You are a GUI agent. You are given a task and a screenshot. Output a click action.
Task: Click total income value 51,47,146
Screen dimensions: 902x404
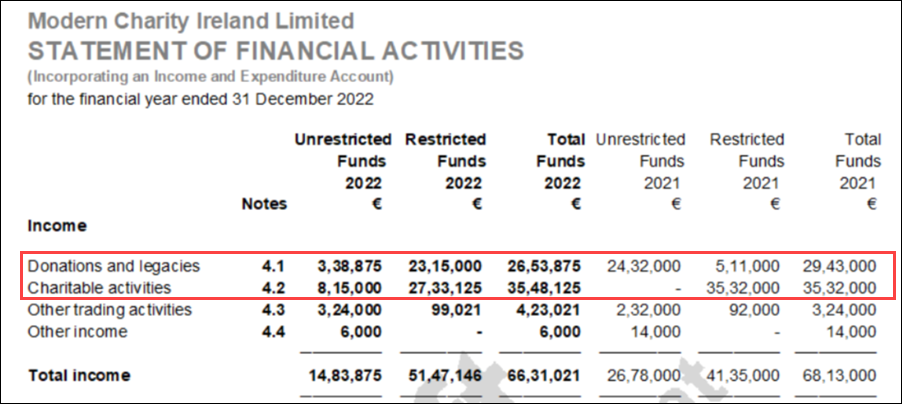pyautogui.click(x=445, y=376)
